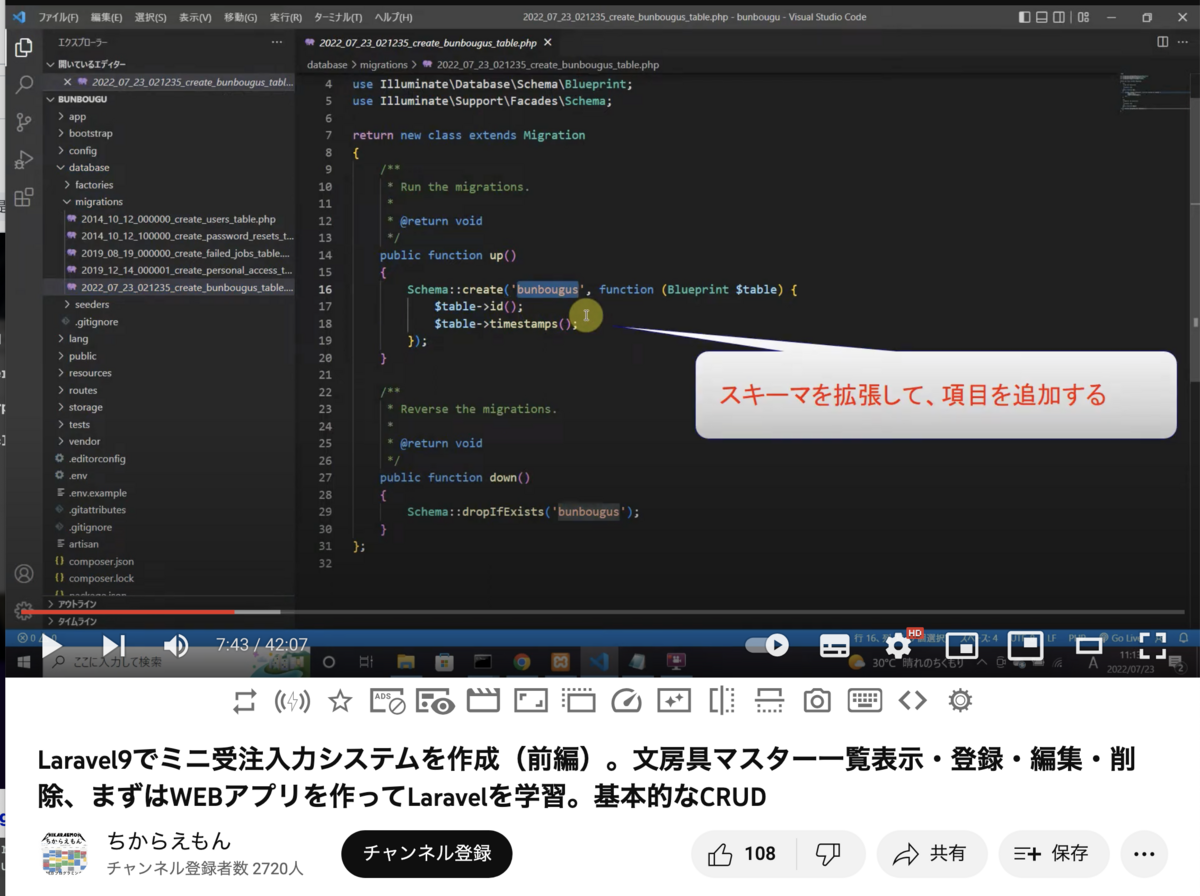This screenshot has height=896, width=1200.
Task: Click the sparkle video filters icon
Action: [x=674, y=702]
